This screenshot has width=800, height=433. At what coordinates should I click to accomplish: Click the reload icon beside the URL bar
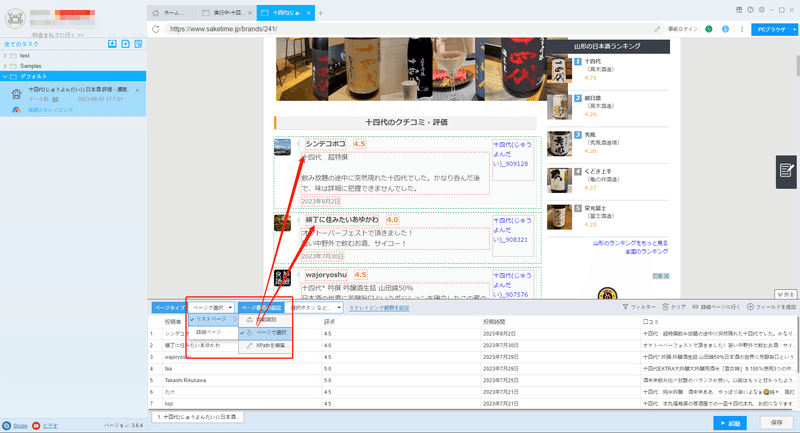point(156,29)
